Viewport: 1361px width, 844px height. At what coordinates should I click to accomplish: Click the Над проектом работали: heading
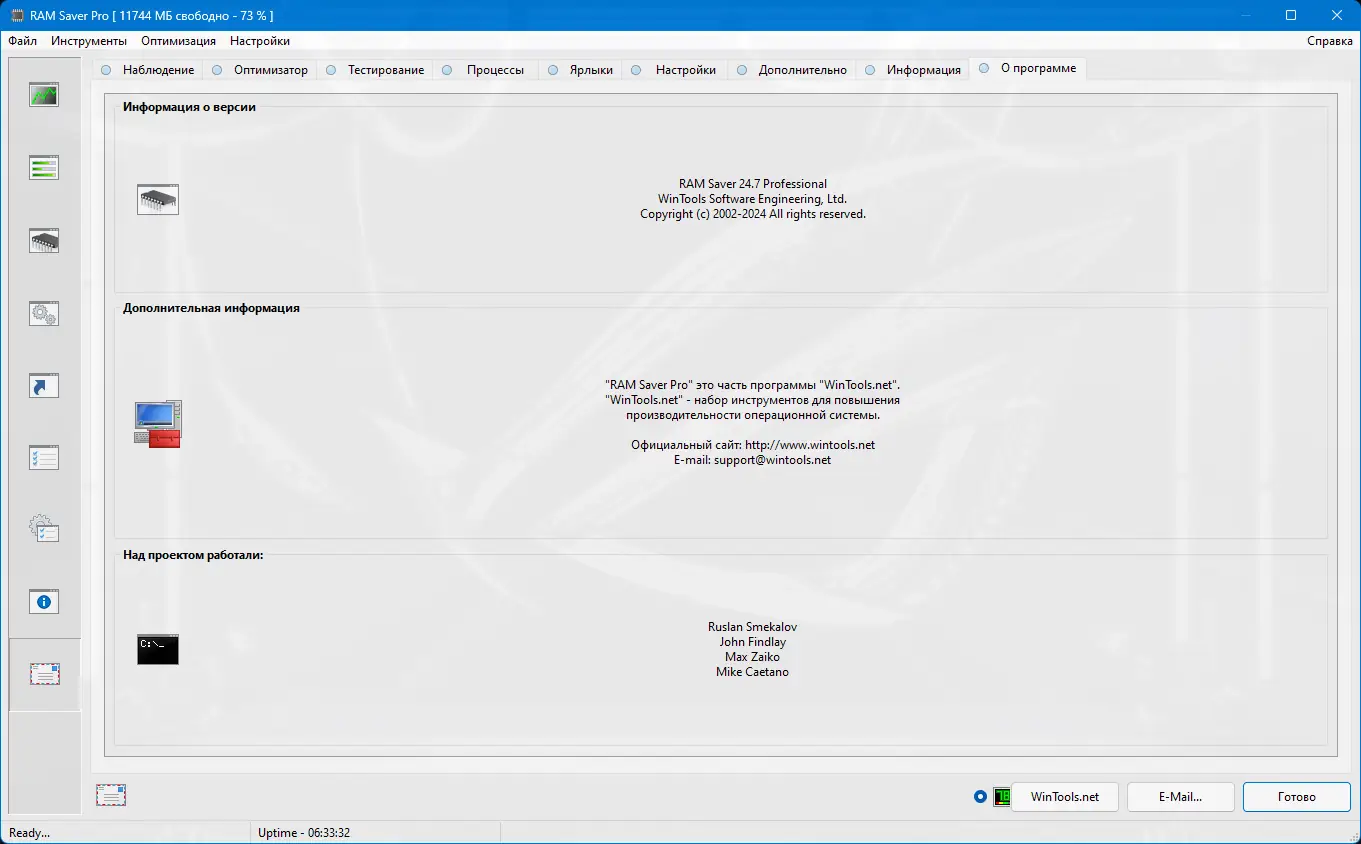(x=193, y=555)
